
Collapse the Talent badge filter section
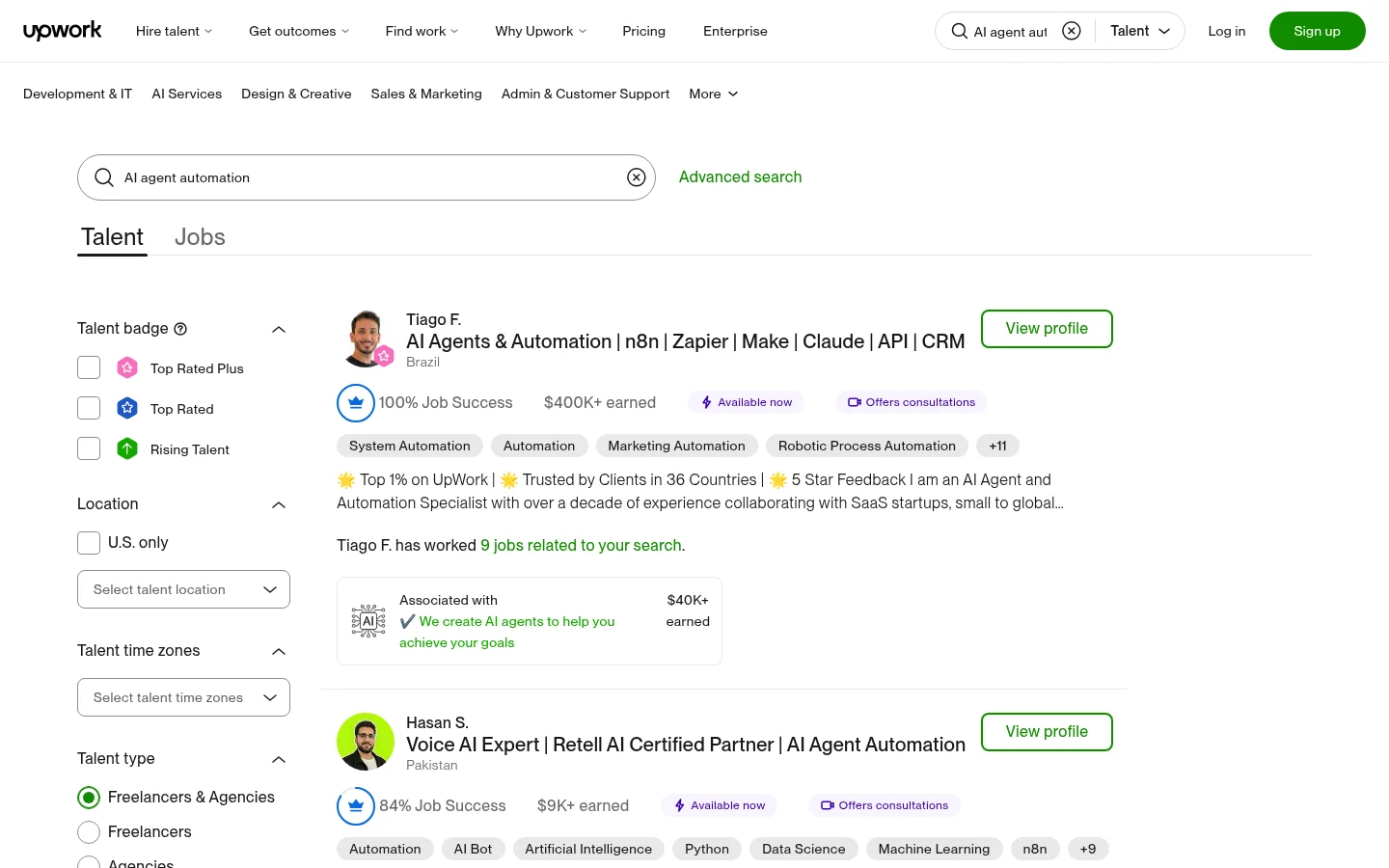[279, 329]
